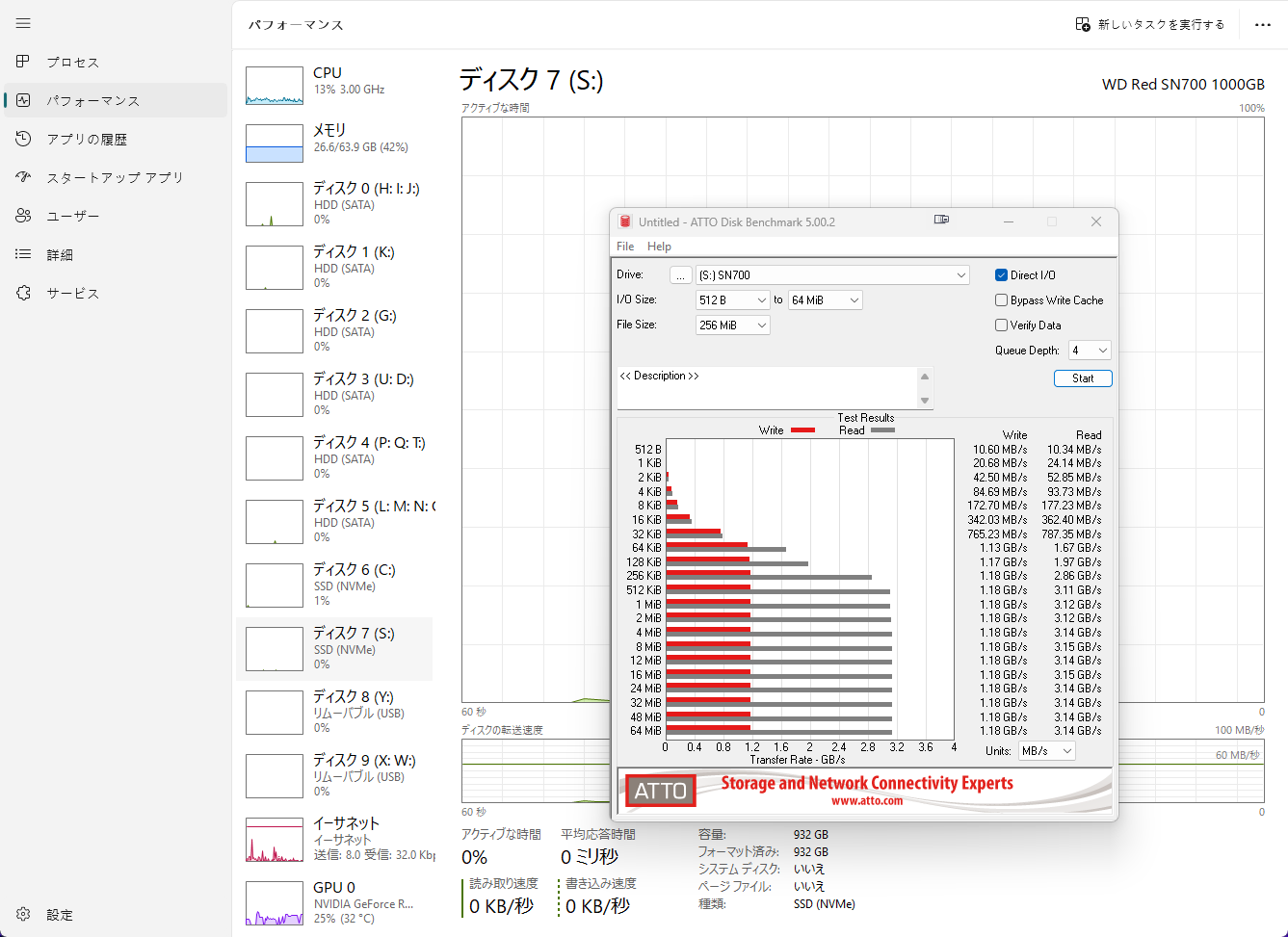Enable Bypass Write Cache checkbox

(x=1001, y=300)
